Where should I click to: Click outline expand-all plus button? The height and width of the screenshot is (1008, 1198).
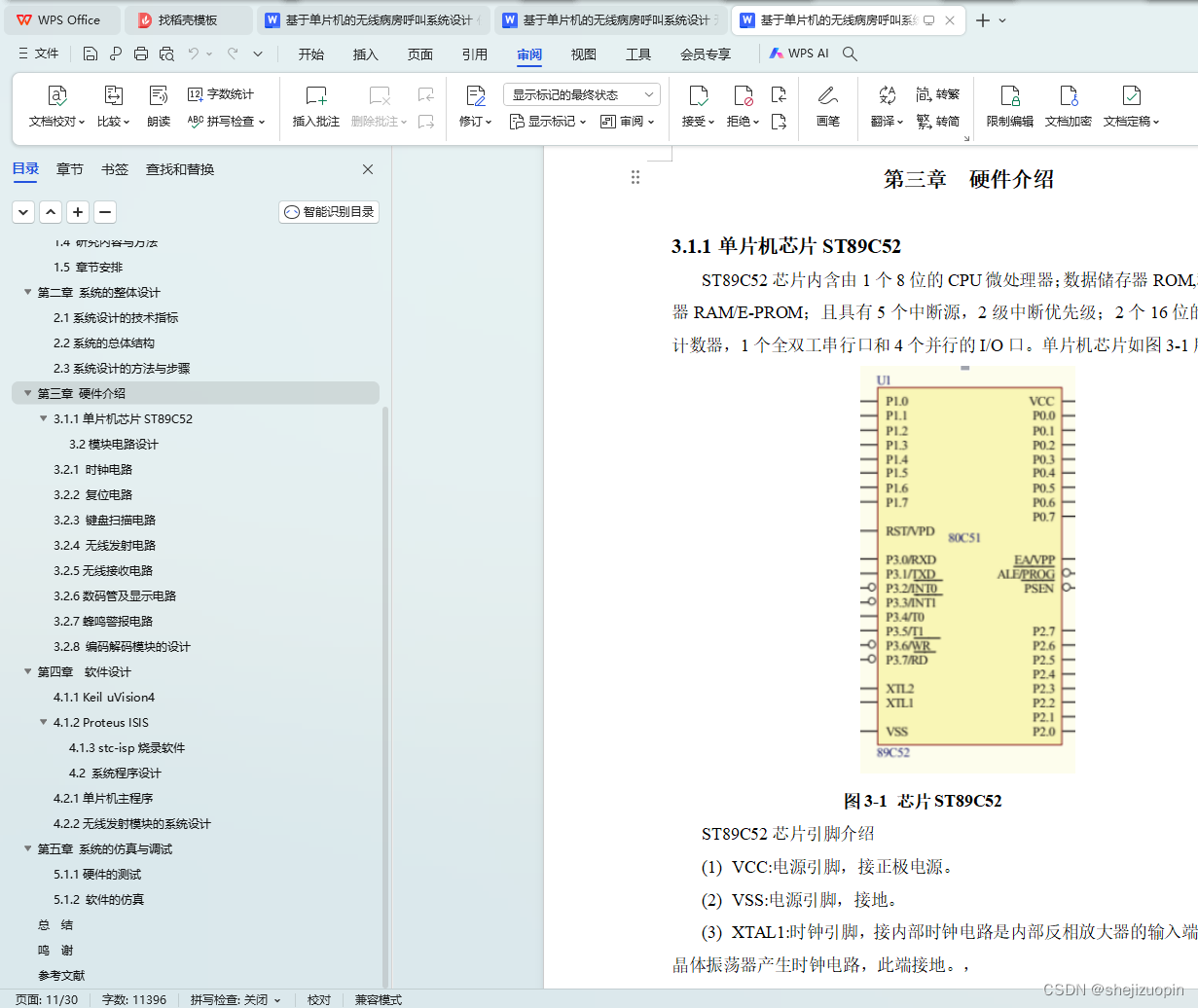[x=78, y=211]
